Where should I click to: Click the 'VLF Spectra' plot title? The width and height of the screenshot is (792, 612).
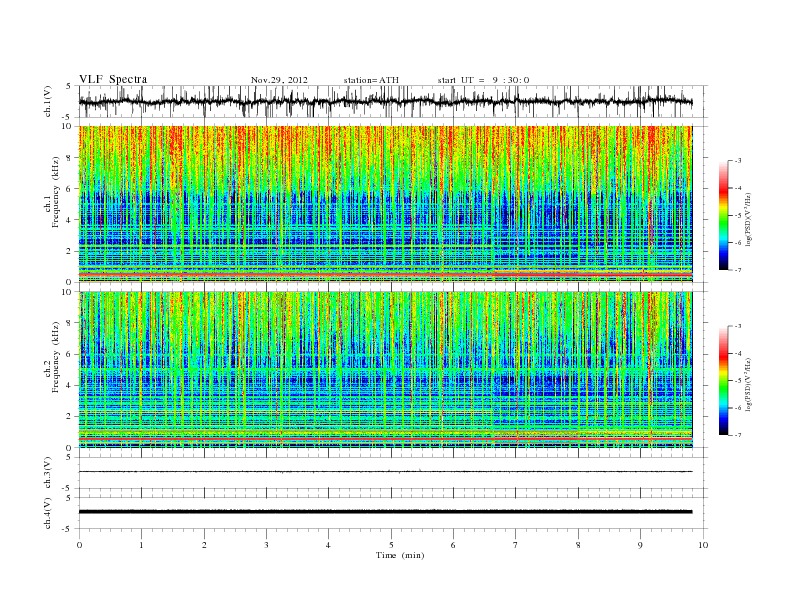coord(113,79)
